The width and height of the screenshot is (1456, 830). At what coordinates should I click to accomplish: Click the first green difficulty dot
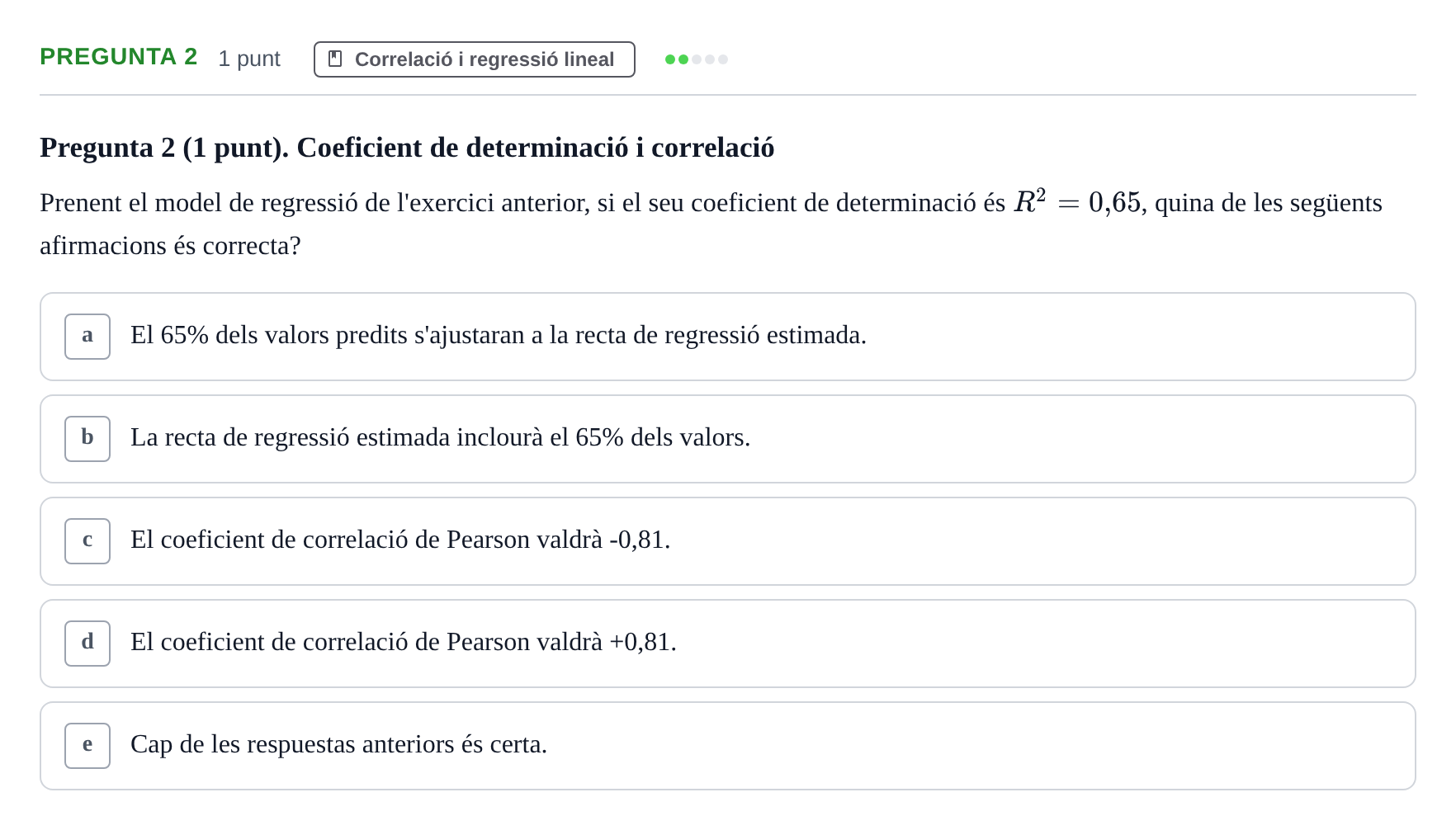click(670, 59)
